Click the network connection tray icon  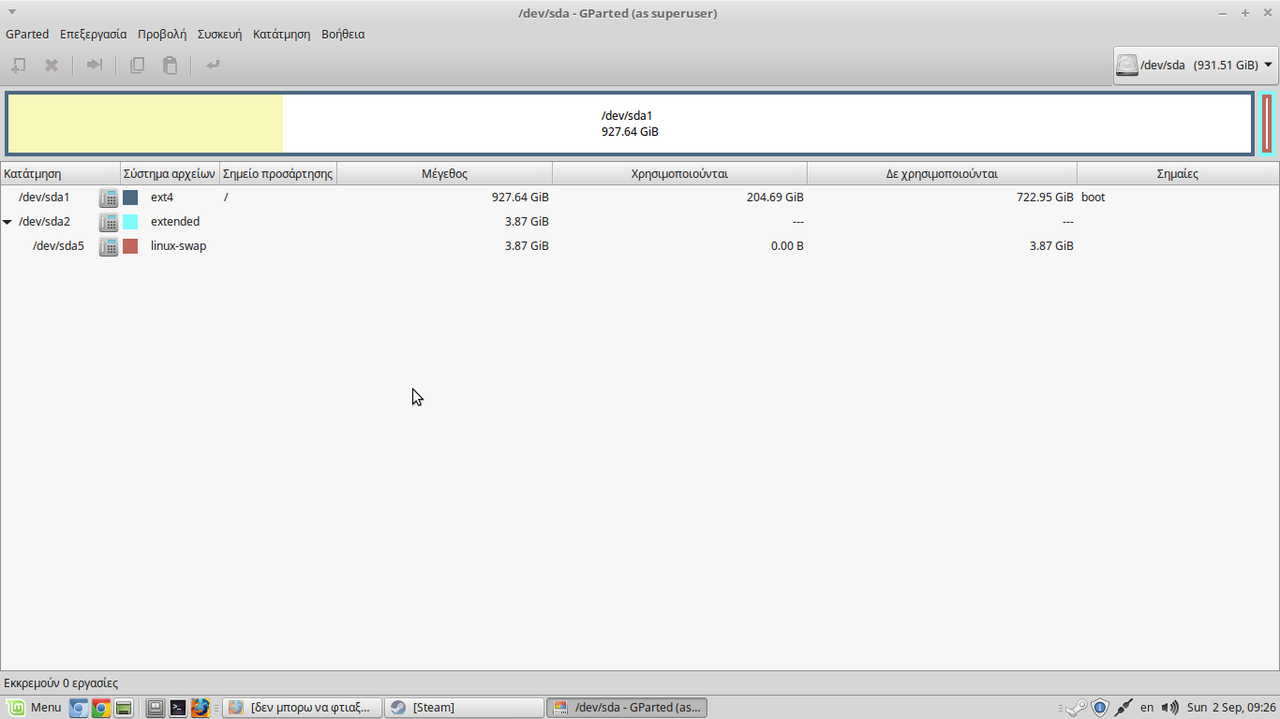tap(1124, 708)
